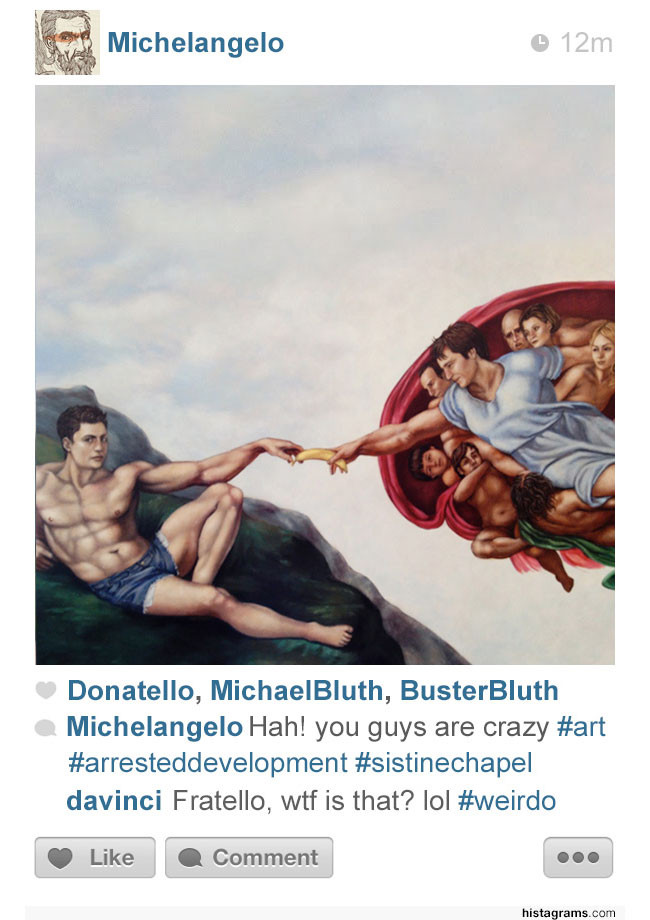650x920 pixels.
Task: Click the clock icon beside 12m
Action: coord(540,43)
